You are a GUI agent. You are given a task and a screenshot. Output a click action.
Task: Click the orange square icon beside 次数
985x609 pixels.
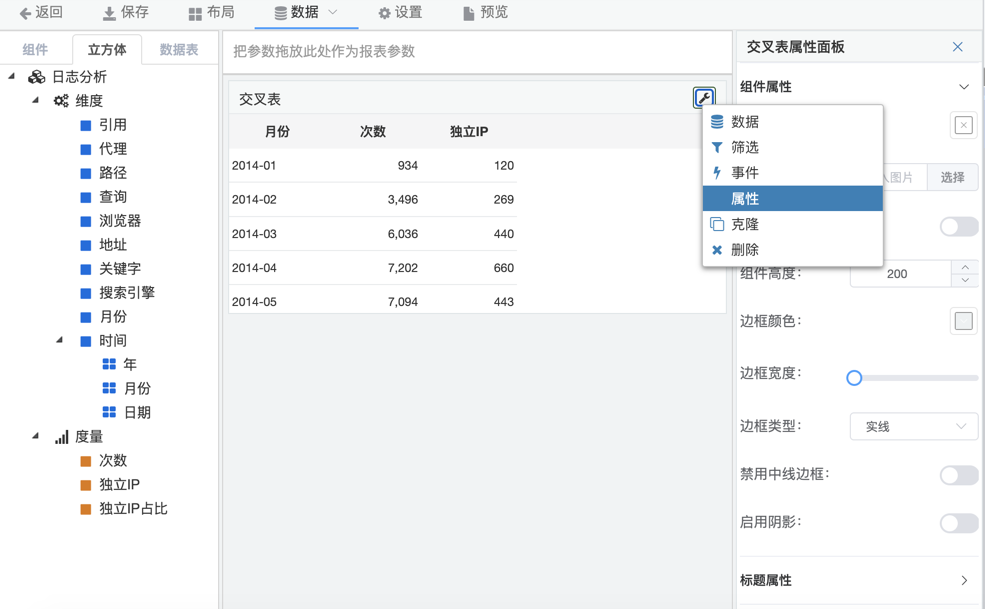(86, 461)
